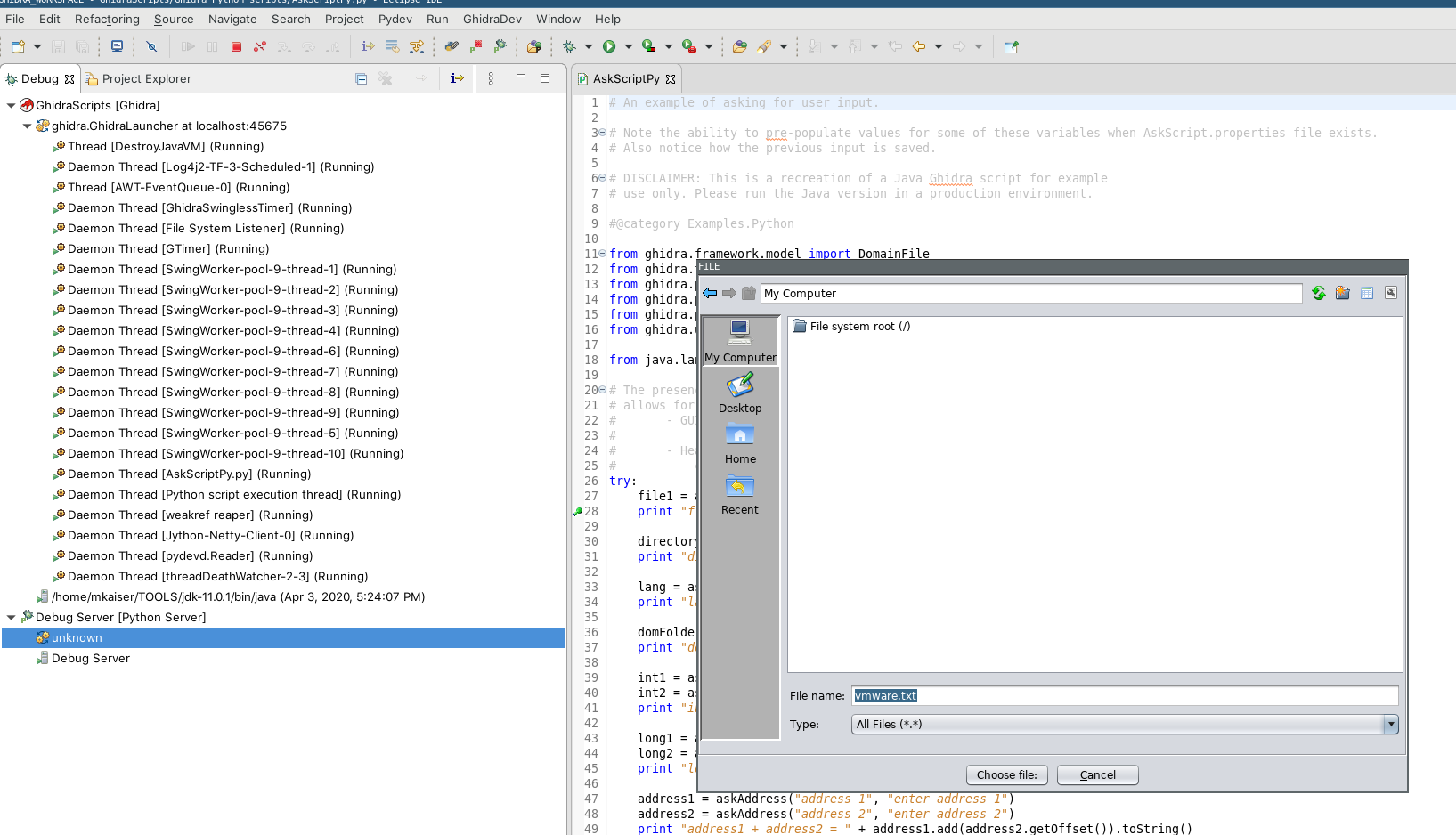
Task: Click Collapse All in the Debug view
Action: point(361,79)
